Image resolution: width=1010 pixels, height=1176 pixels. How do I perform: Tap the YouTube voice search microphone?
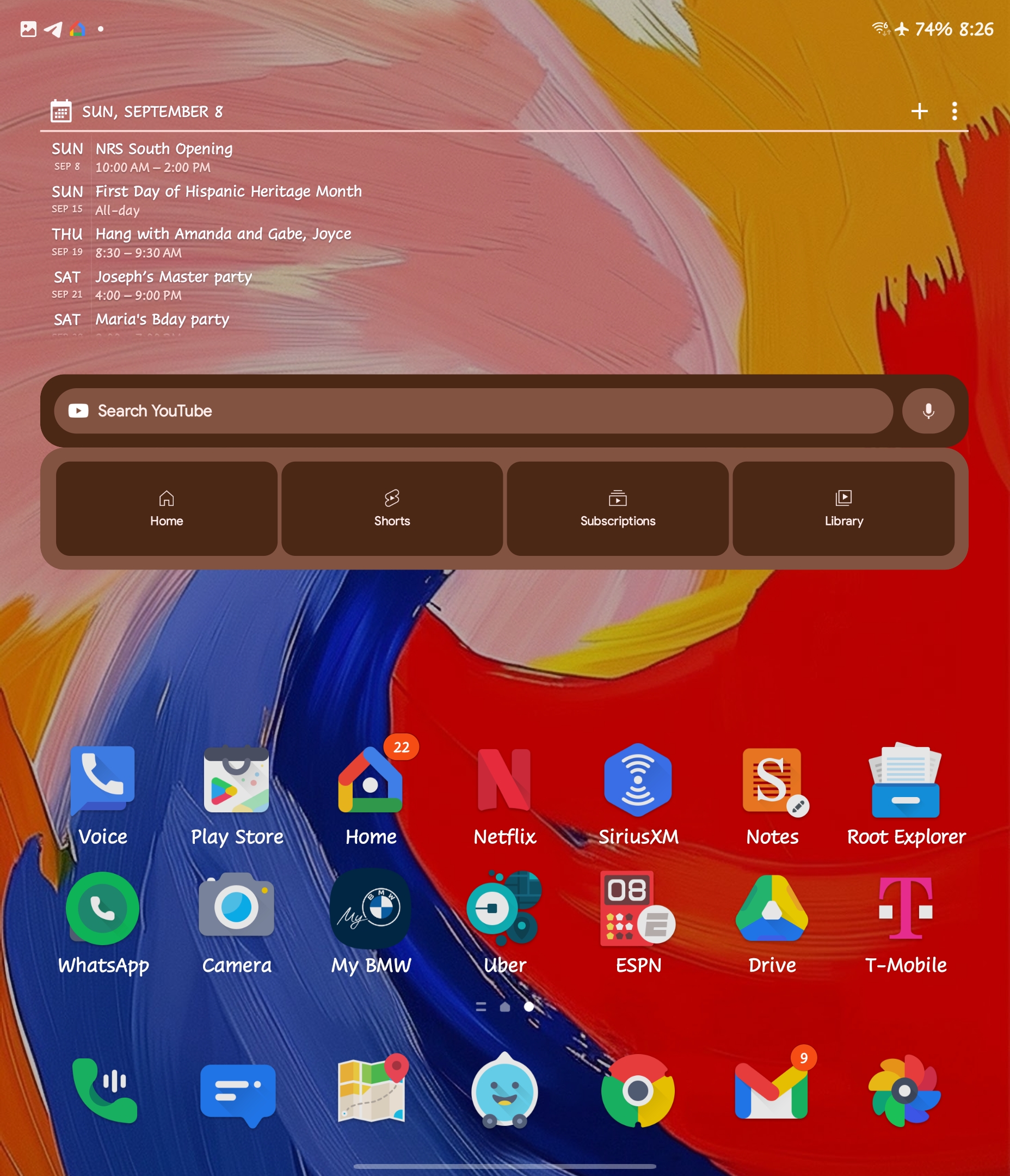coord(928,411)
